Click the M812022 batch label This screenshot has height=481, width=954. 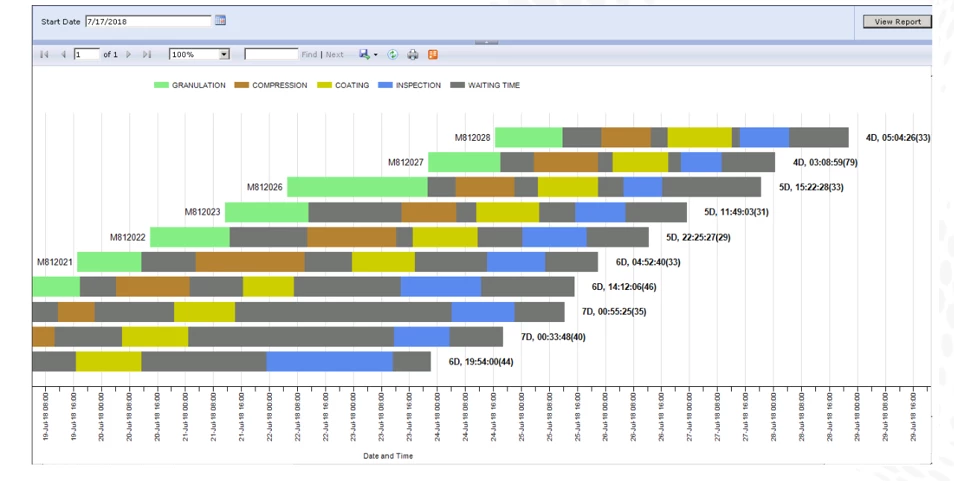[128, 237]
